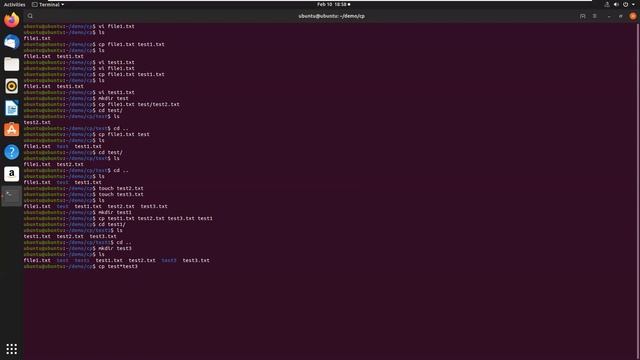Open the Files manager in the dock
The height and width of the screenshot is (360, 640).
11,64
